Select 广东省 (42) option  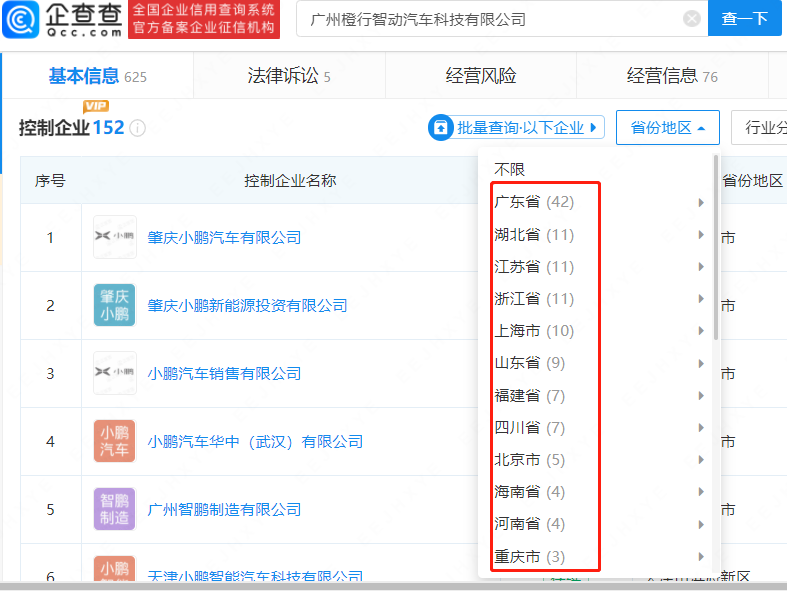point(534,202)
